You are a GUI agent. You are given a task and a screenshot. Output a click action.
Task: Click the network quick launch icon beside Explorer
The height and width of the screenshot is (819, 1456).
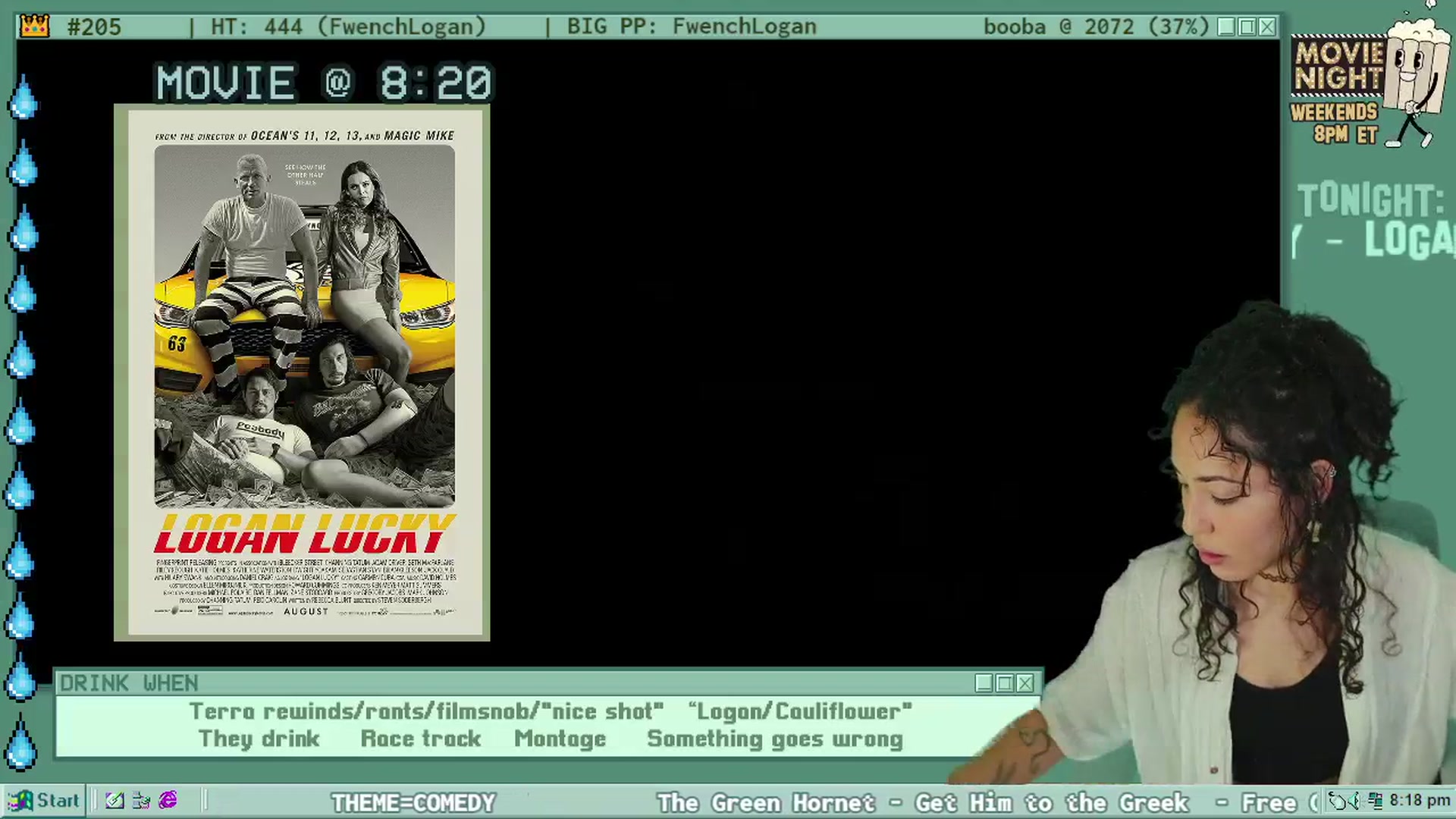click(142, 801)
